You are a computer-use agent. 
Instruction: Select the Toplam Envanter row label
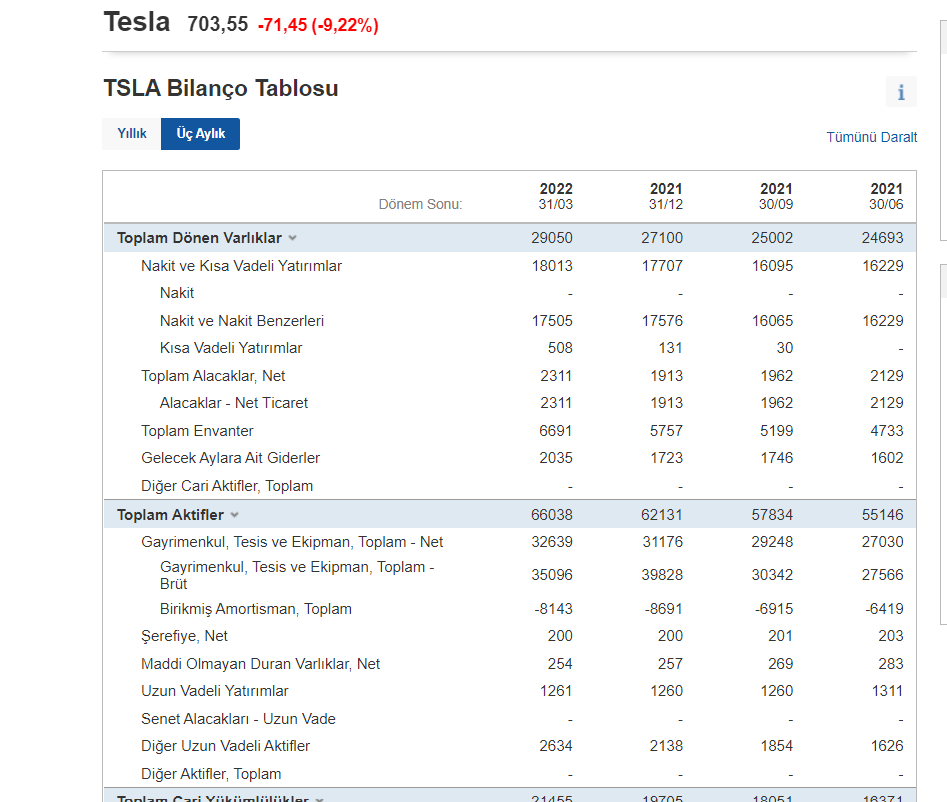197,431
